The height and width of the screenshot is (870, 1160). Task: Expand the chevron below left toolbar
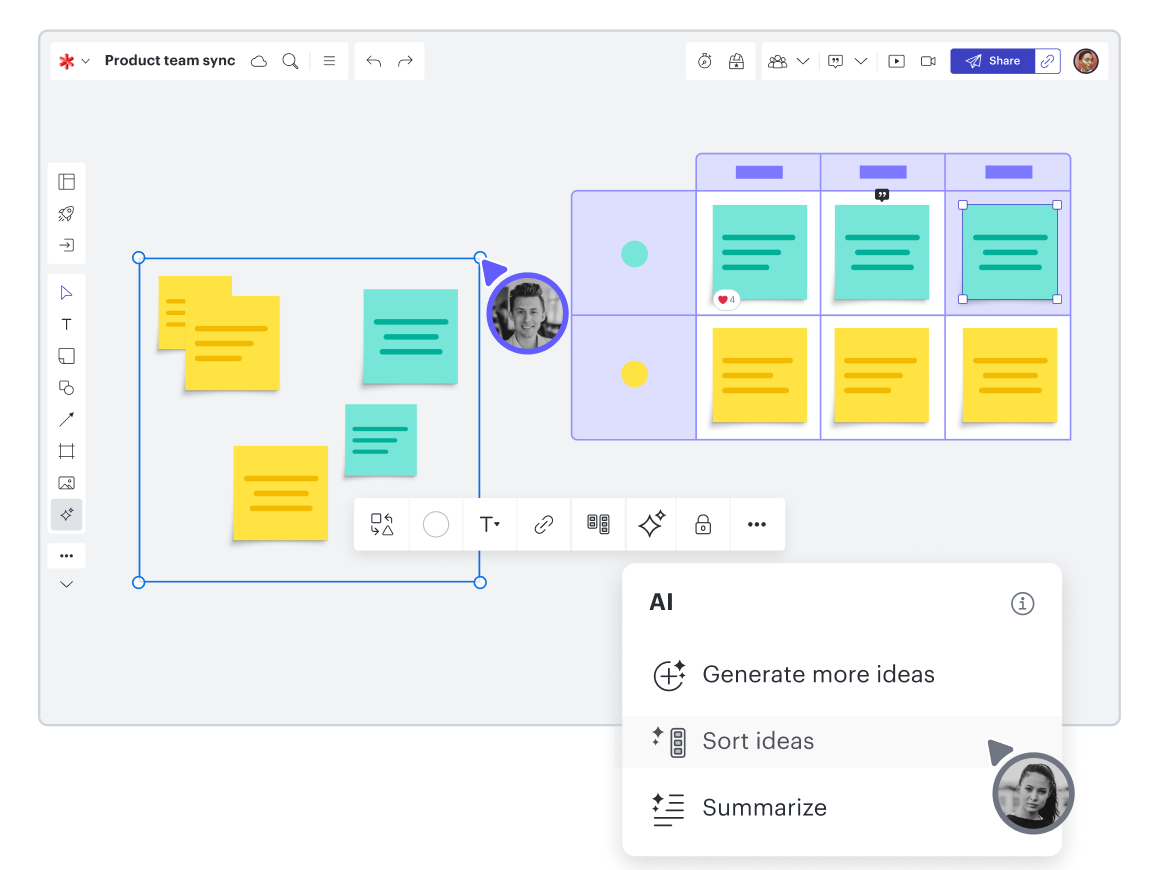pyautogui.click(x=66, y=584)
